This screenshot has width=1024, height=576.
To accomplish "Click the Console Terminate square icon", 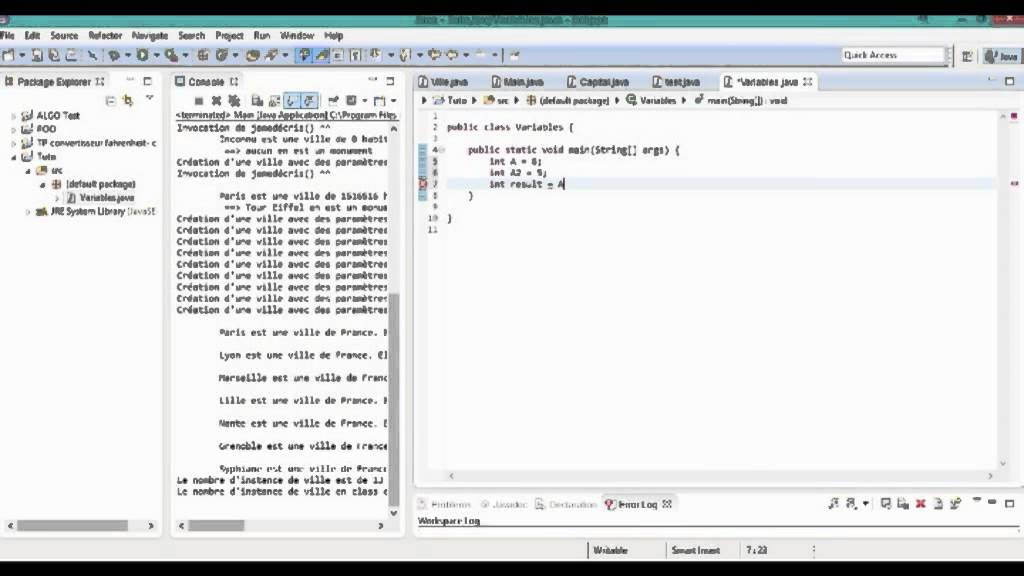I will pos(199,101).
